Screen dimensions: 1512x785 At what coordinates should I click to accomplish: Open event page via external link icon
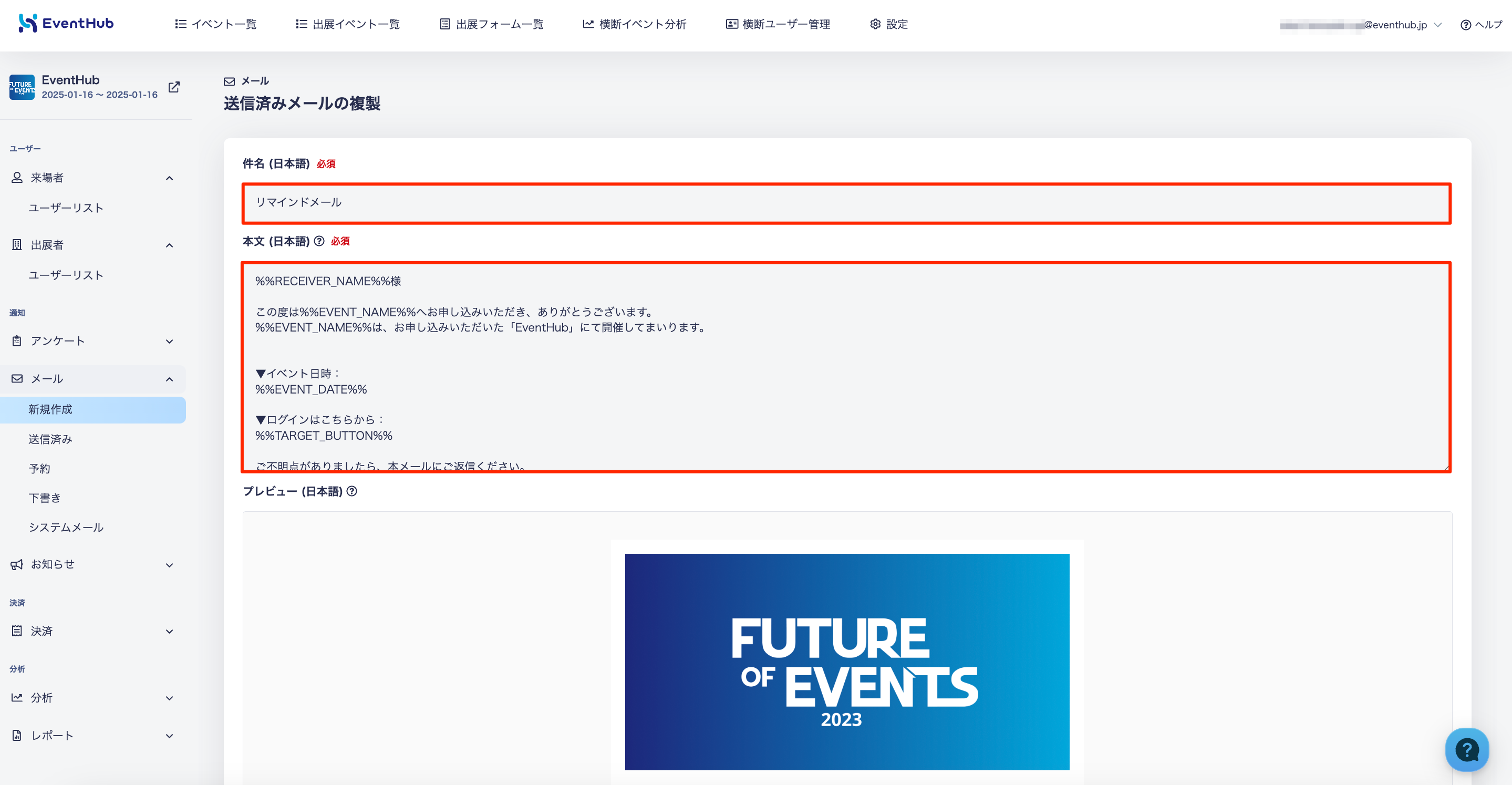[174, 87]
